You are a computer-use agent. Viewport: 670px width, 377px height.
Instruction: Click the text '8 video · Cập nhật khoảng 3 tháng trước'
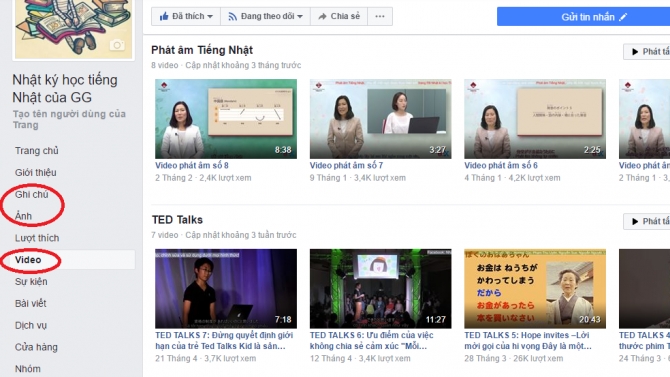[x=226, y=65]
